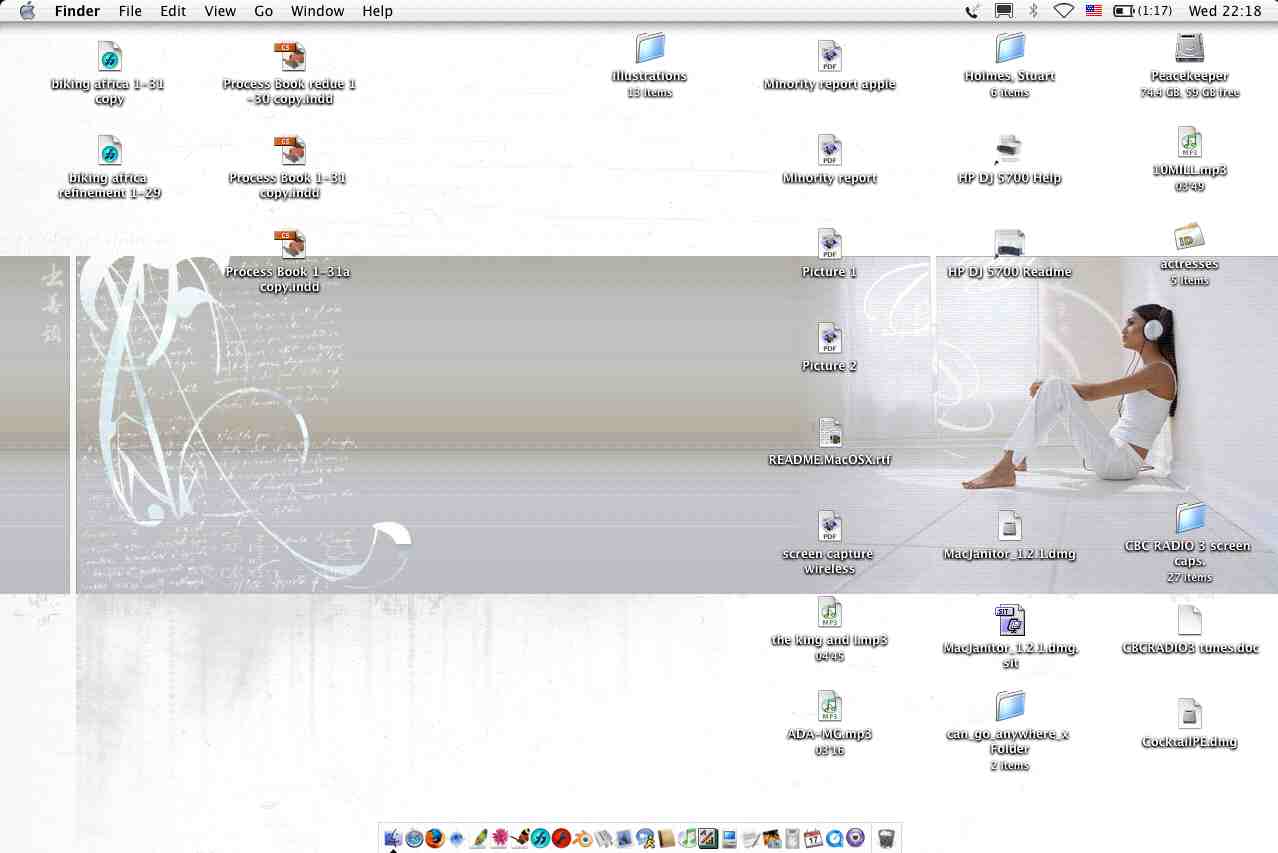This screenshot has height=853, width=1278.
Task: Open the Apple menu
Action: [27, 11]
